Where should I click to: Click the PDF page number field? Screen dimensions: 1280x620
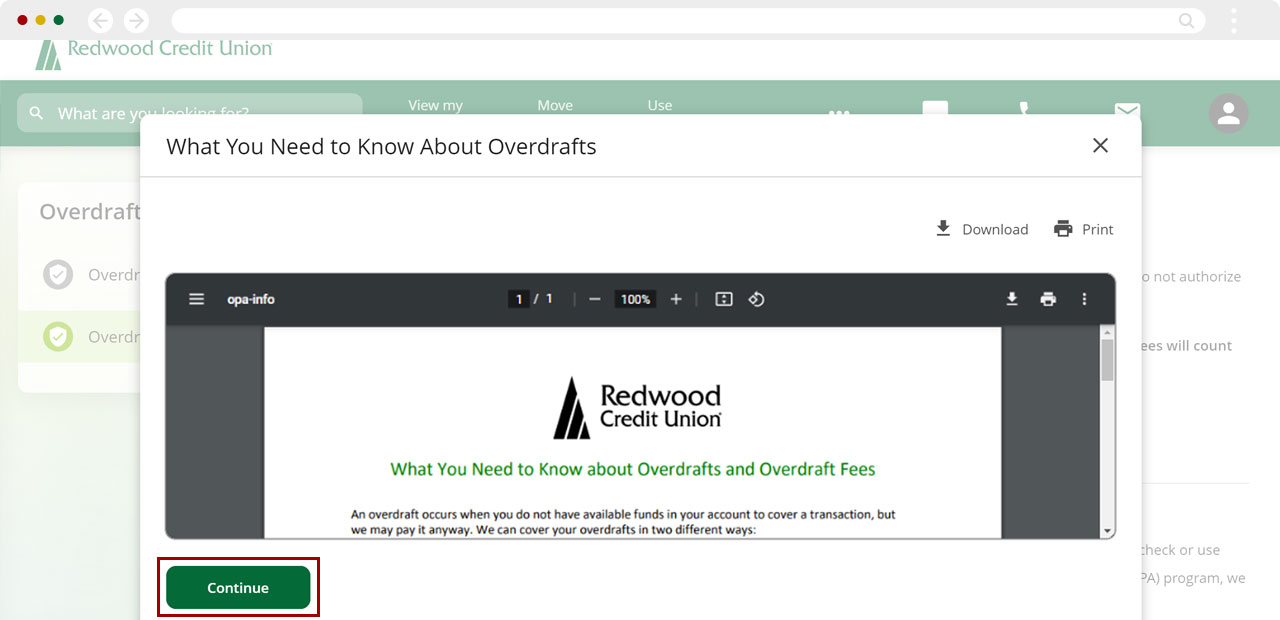pyautogui.click(x=518, y=299)
